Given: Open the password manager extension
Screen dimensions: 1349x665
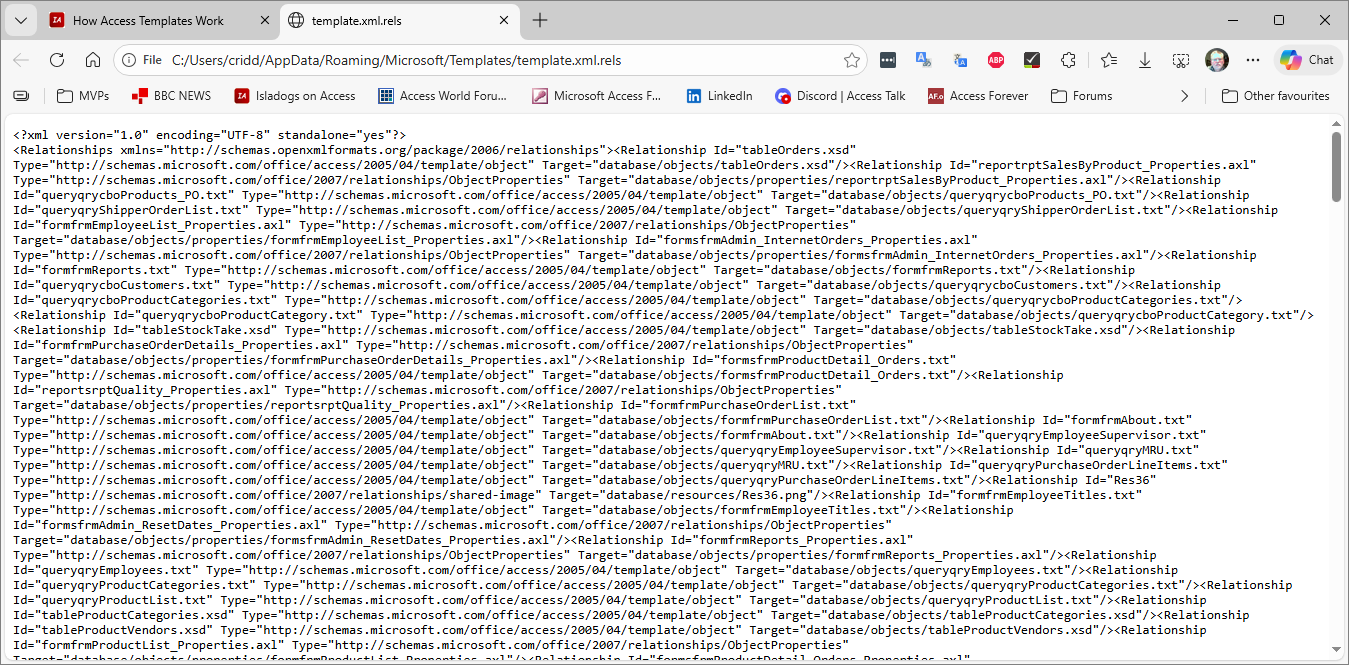Looking at the screenshot, I should tap(888, 60).
